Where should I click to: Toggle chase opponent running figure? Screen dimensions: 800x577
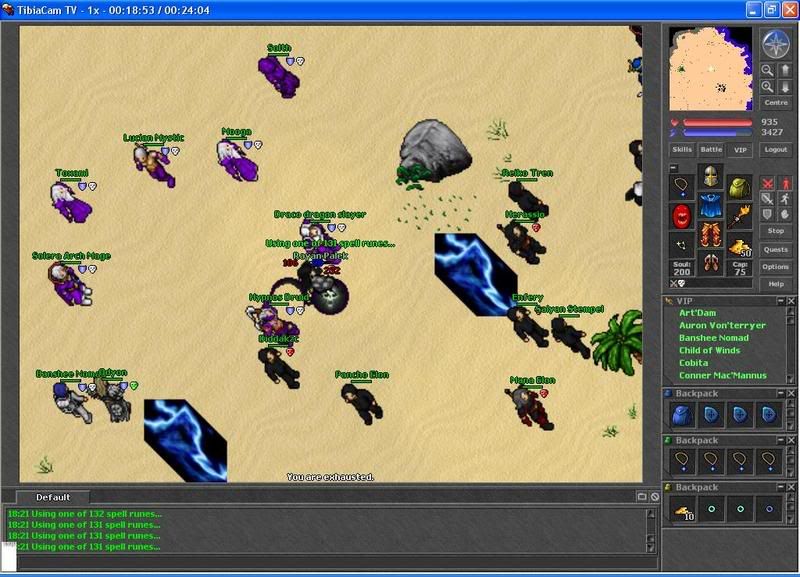[x=785, y=198]
